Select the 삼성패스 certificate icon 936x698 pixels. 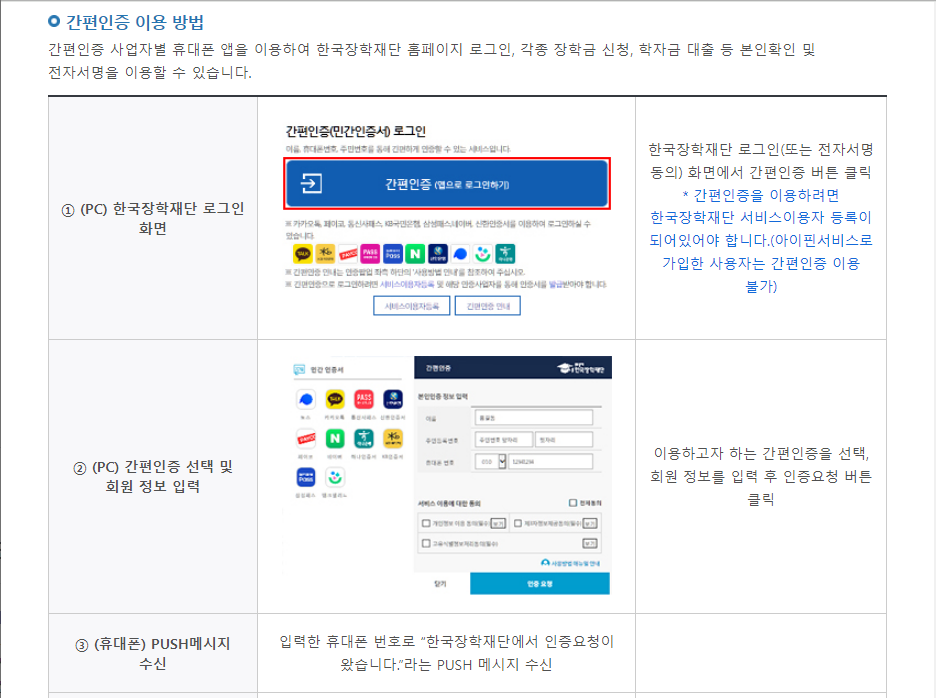click(x=306, y=477)
